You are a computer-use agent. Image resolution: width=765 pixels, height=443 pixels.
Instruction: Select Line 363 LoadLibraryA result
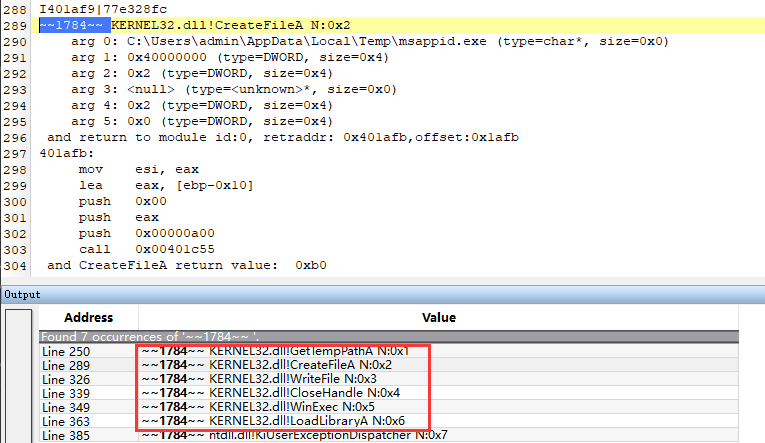pos(389,421)
